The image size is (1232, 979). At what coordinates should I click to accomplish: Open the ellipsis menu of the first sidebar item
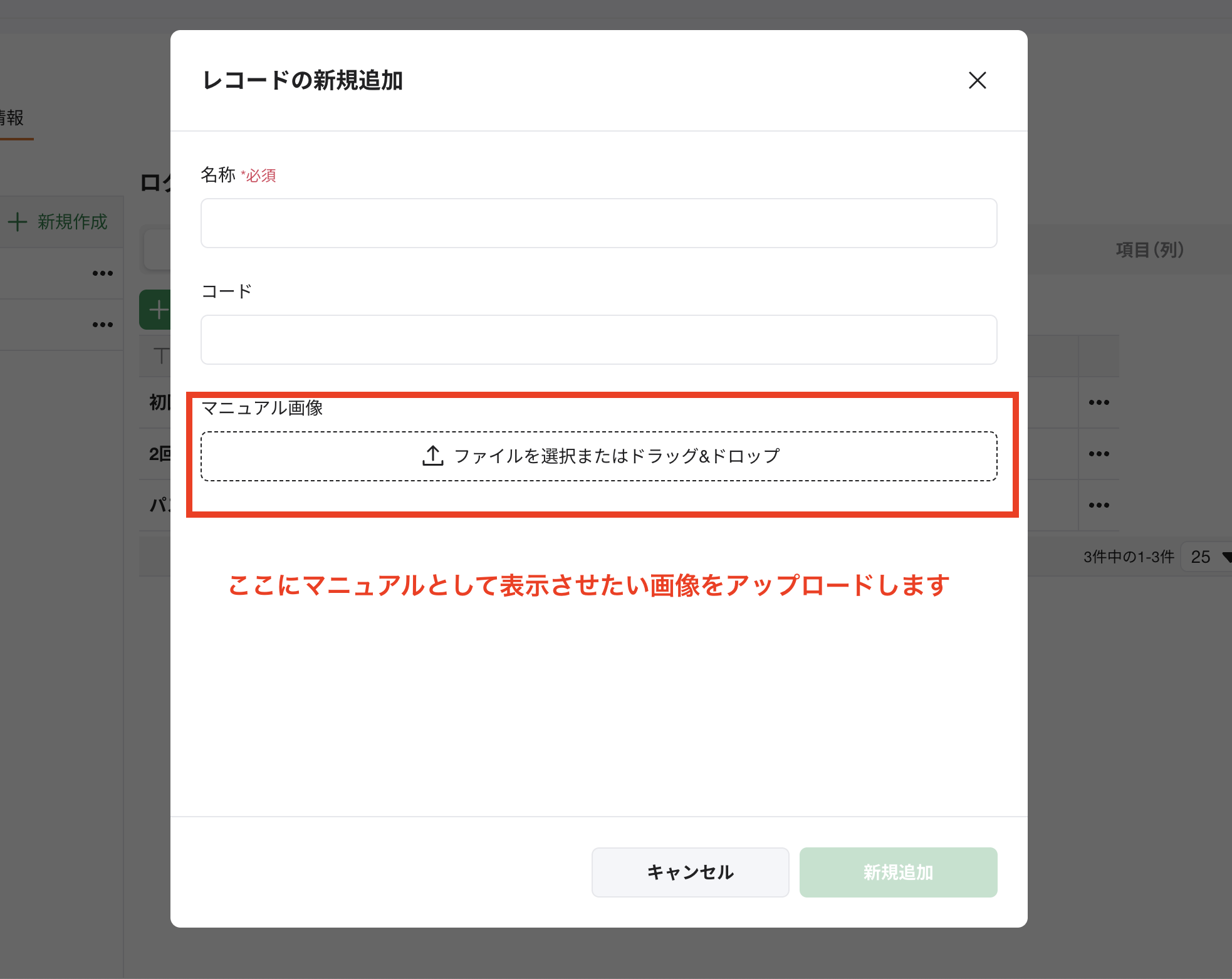[102, 273]
